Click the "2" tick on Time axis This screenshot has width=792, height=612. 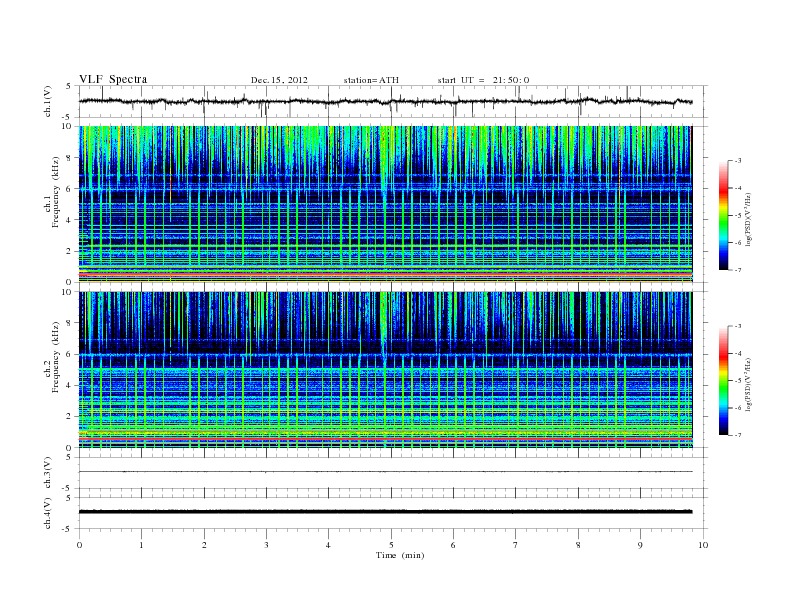pos(204,545)
